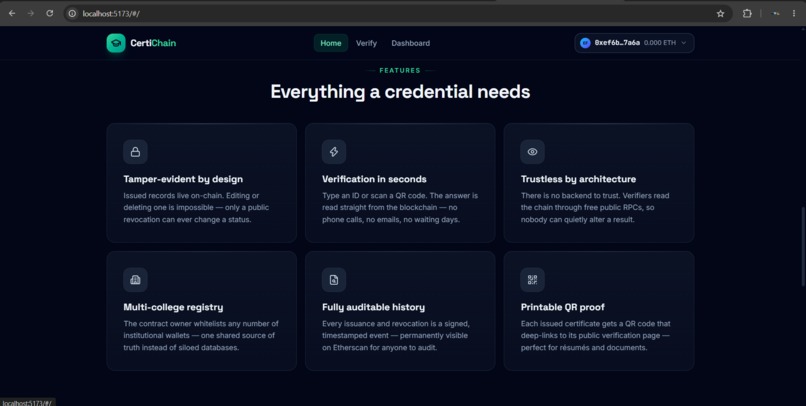Click the lock icon on Tamper-evident card
The height and width of the screenshot is (406, 806).
(x=135, y=152)
